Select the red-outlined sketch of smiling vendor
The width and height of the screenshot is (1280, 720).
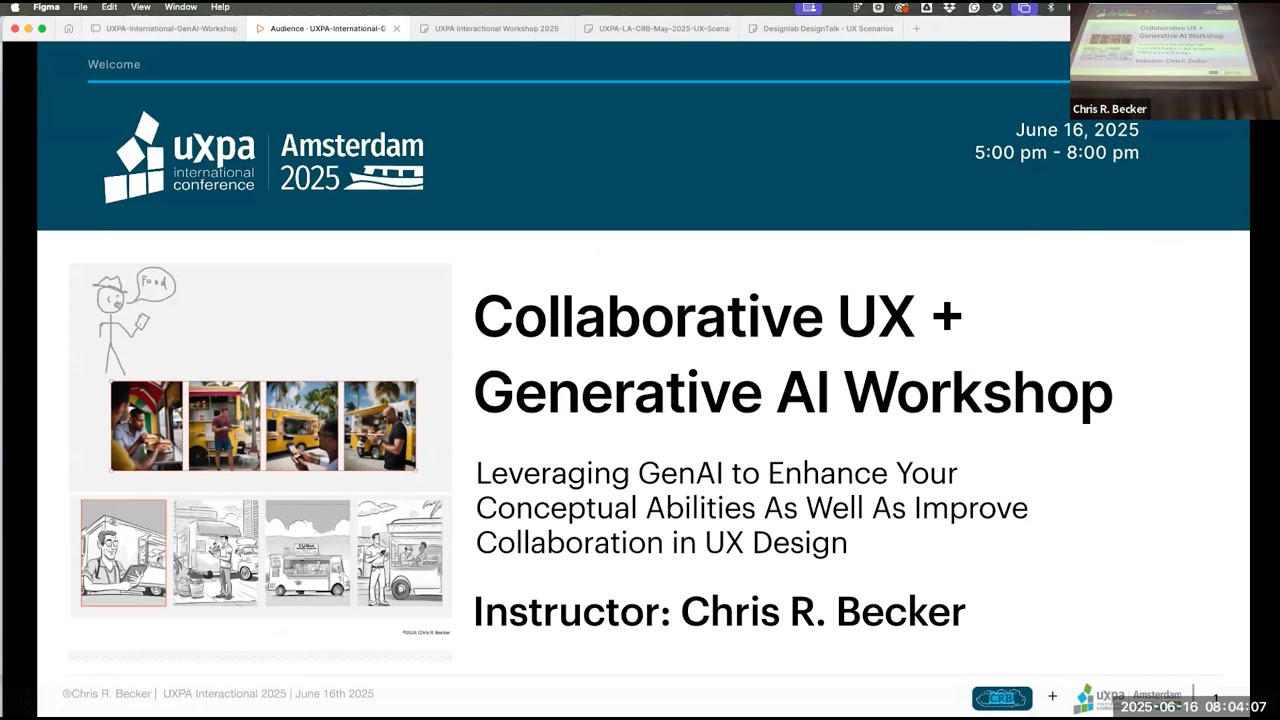[124, 553]
